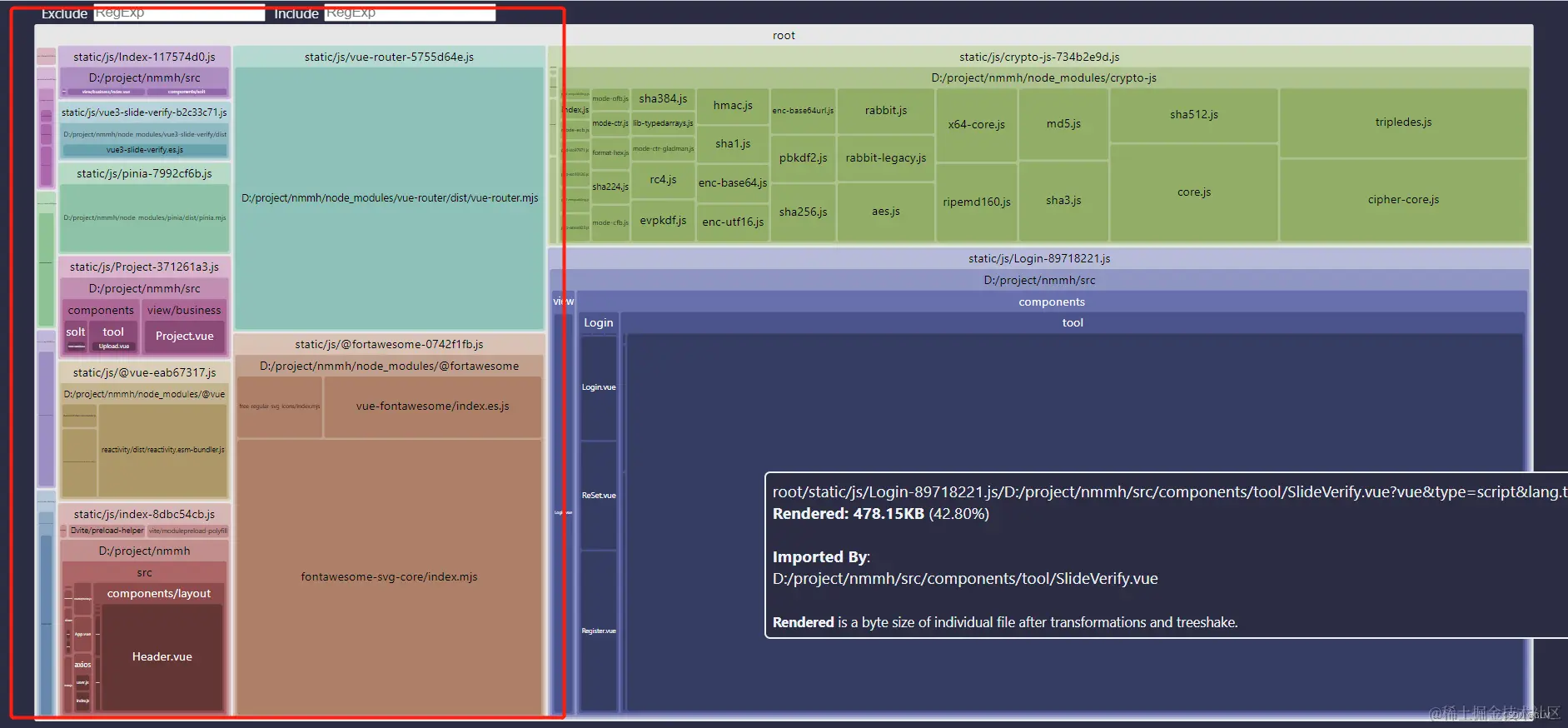
Task: Click the enc-utf16.js block
Action: [733, 222]
